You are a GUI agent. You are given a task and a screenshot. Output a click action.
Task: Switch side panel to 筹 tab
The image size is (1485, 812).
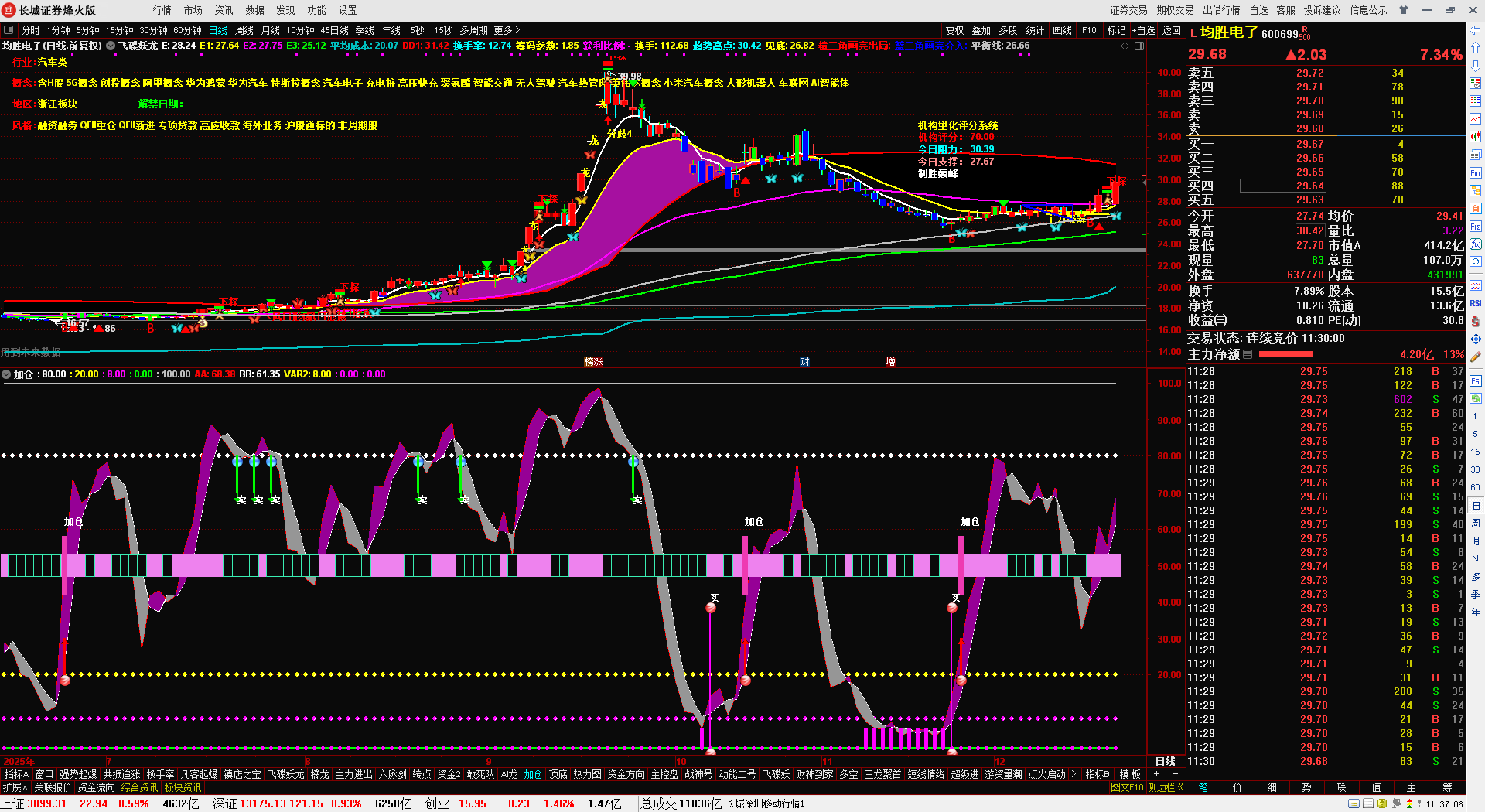(x=1447, y=787)
